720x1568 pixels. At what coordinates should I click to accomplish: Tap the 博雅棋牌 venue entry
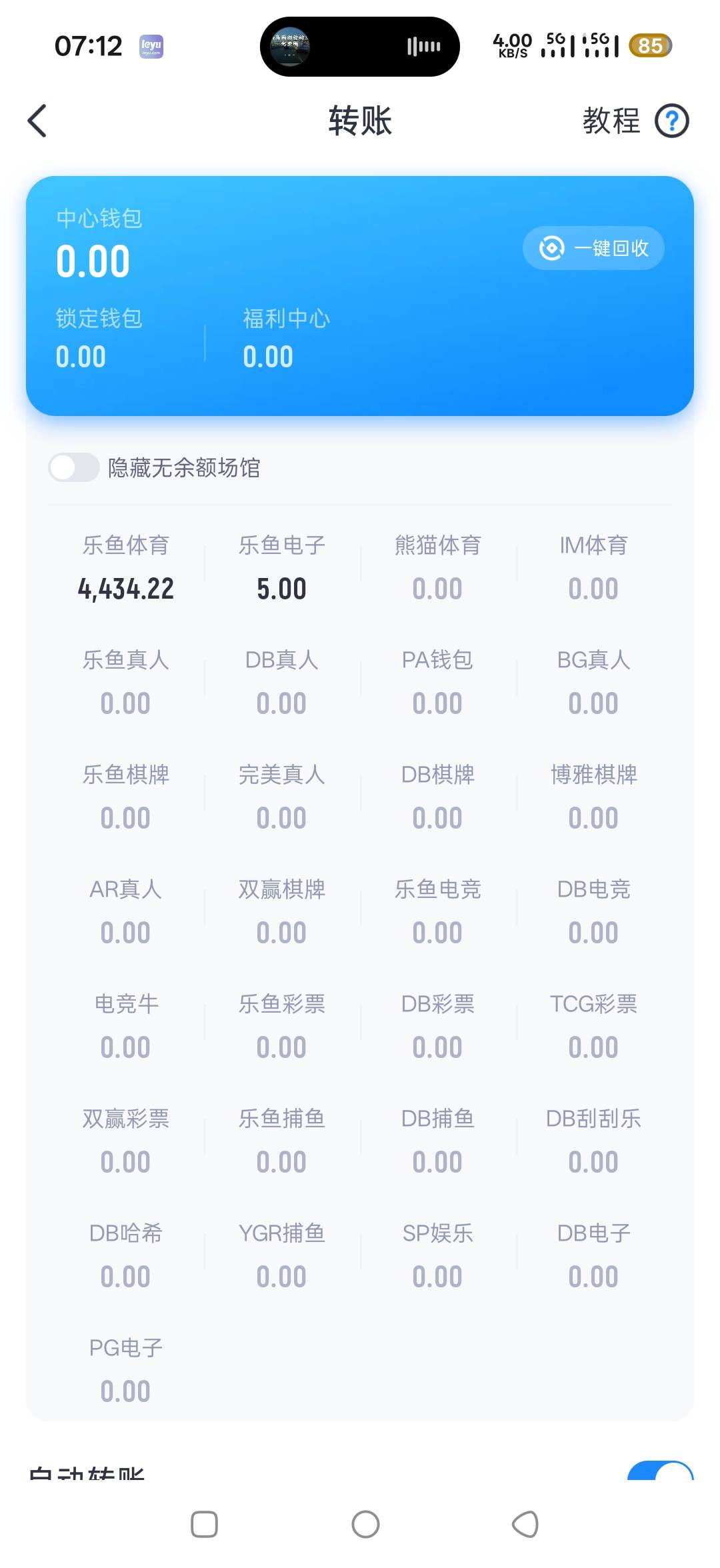593,797
